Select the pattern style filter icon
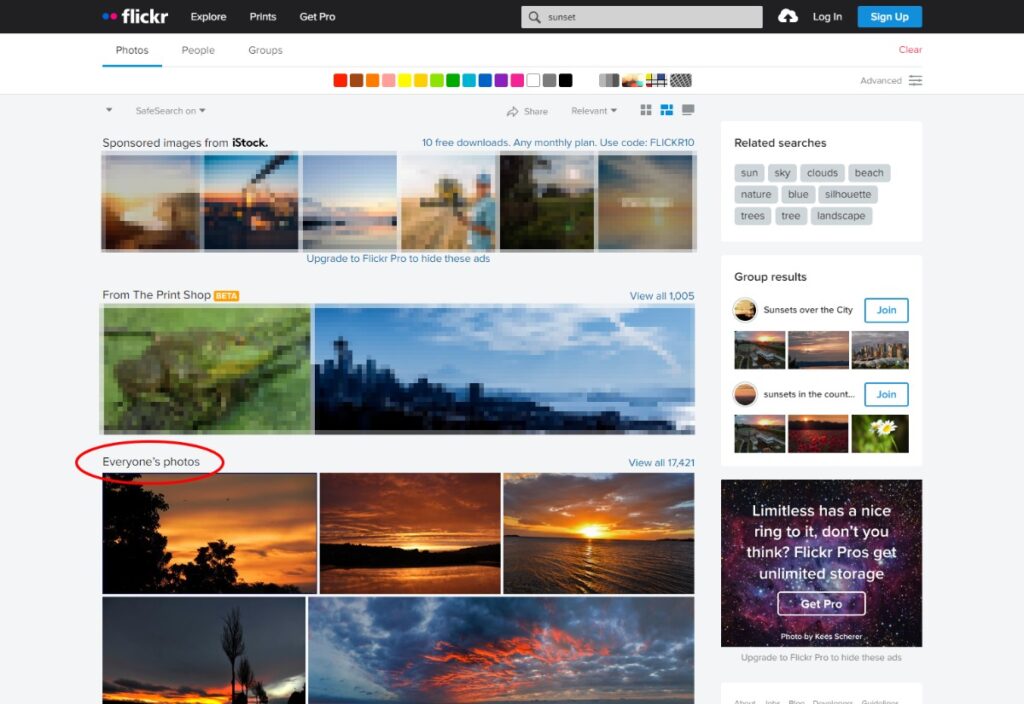The width and height of the screenshot is (1024, 704). [x=681, y=80]
